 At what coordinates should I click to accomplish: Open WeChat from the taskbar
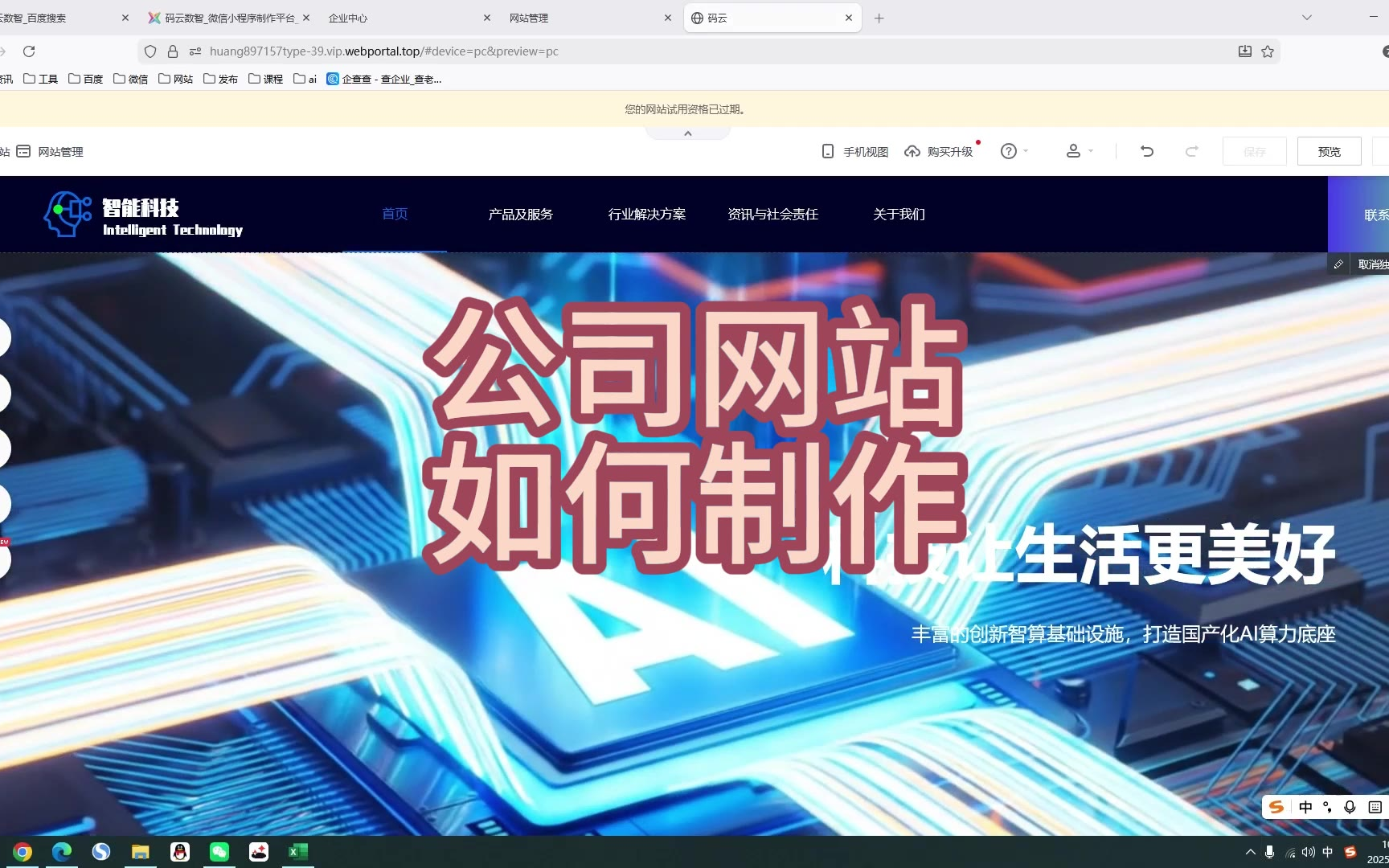[x=219, y=852]
